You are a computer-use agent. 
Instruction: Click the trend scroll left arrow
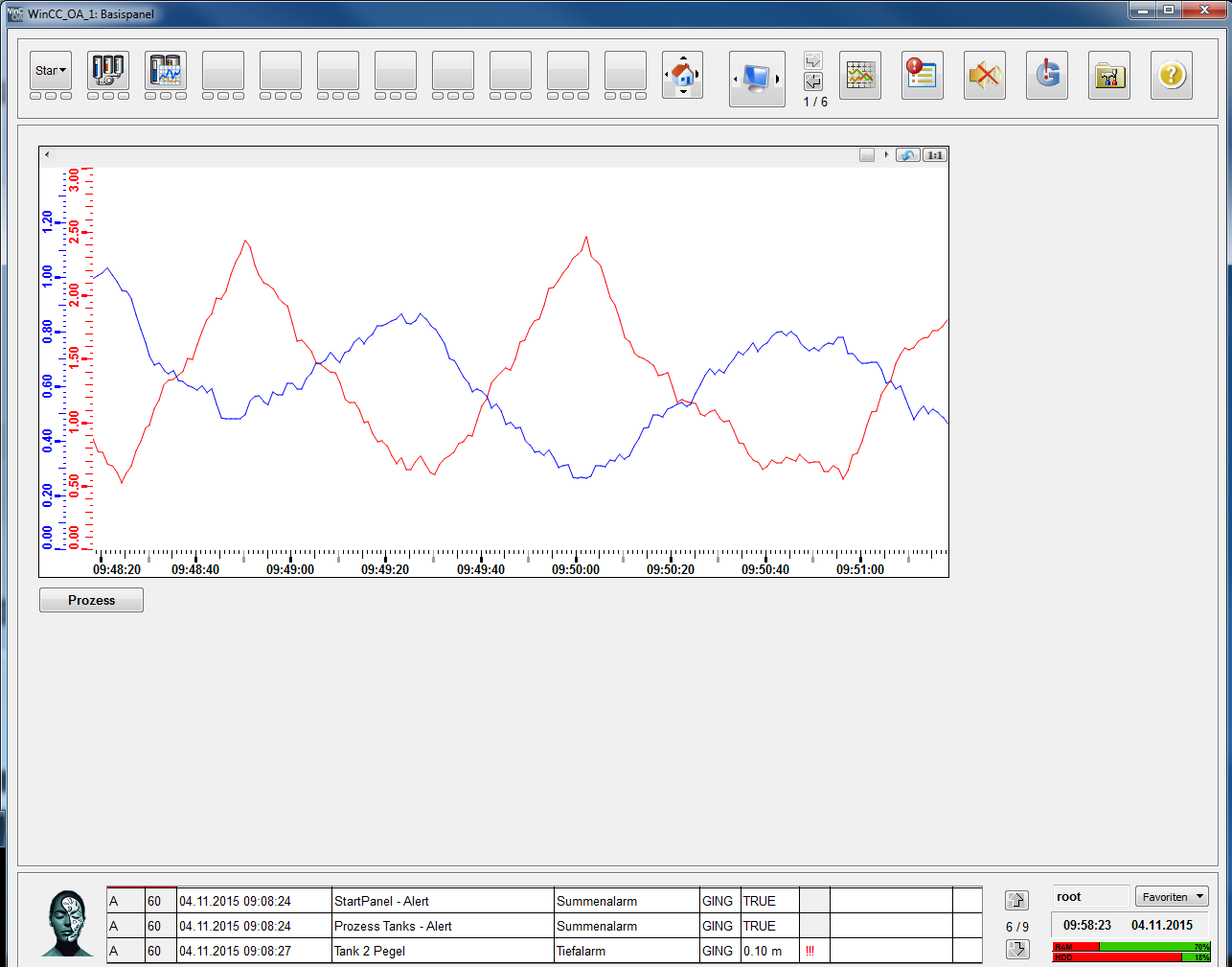(47, 154)
